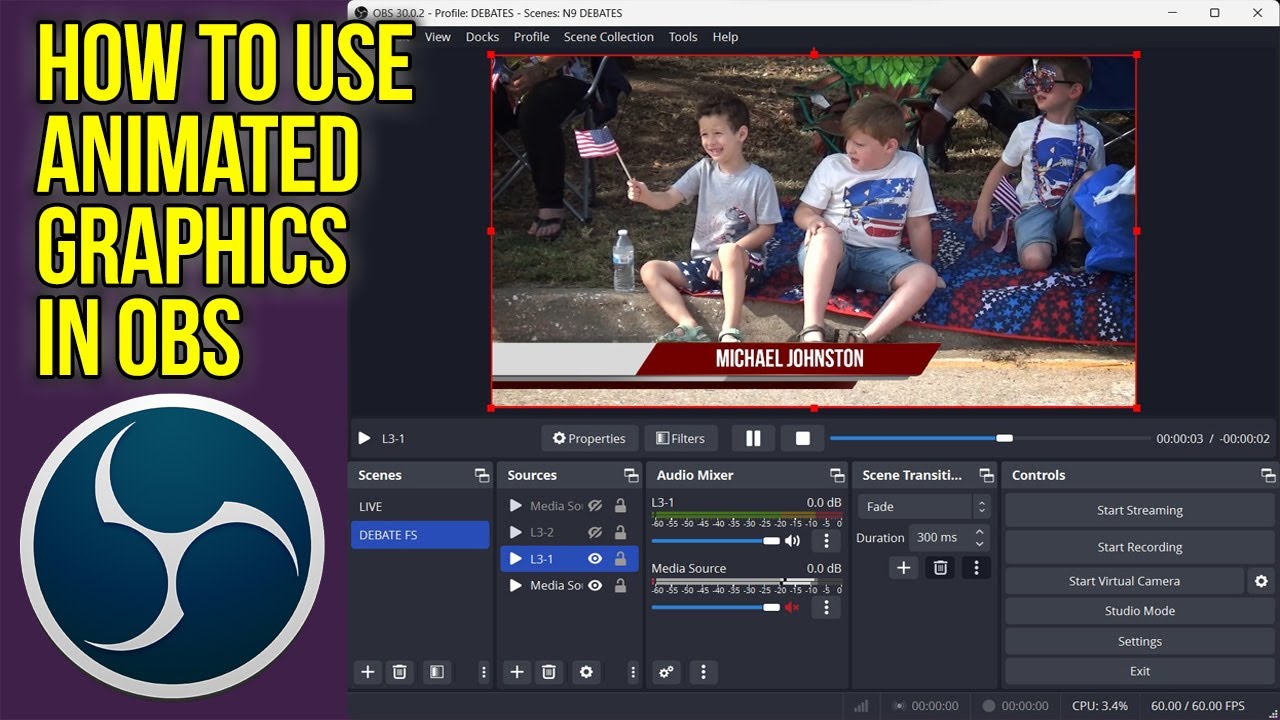Viewport: 1280px width, 720px height.
Task: Open the Fade transition dropdown
Action: point(924,507)
